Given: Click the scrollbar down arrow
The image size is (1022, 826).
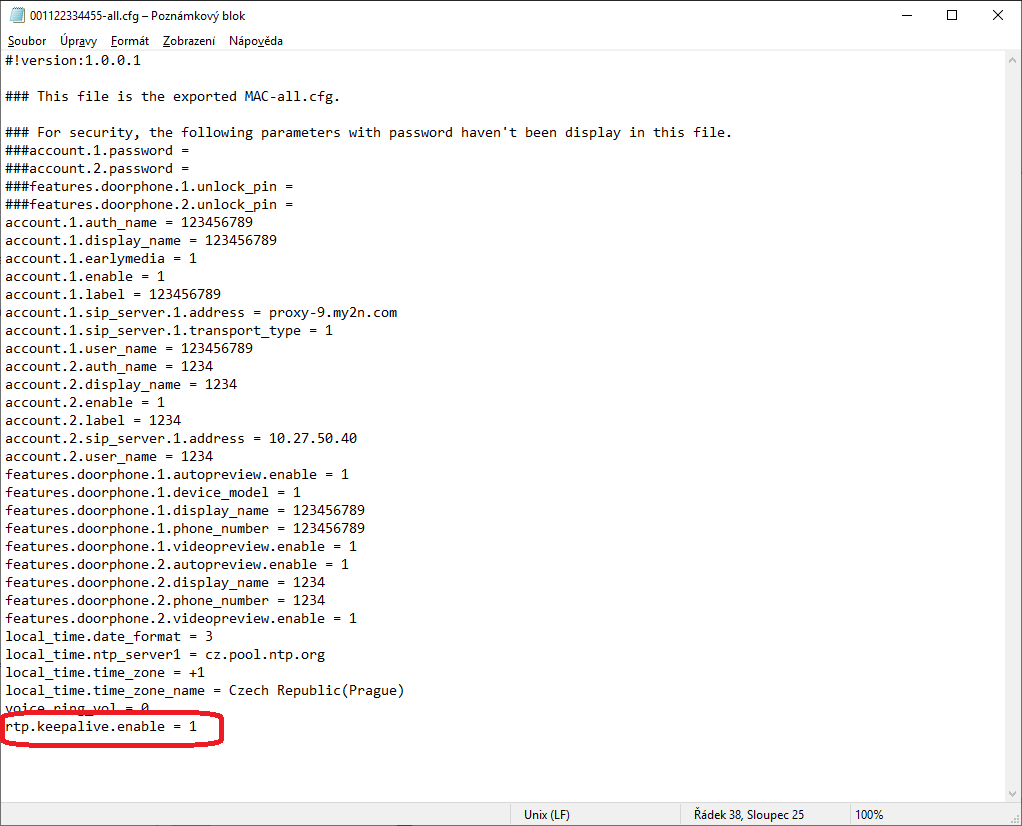Looking at the screenshot, I should [1012, 793].
